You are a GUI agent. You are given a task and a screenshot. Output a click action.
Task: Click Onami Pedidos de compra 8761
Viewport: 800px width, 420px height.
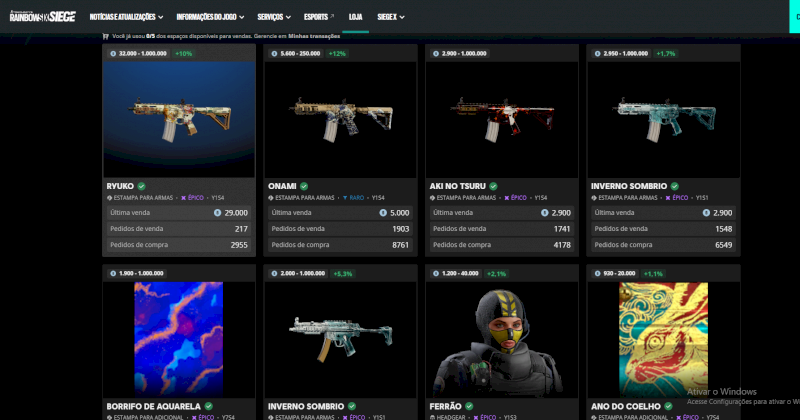pos(340,245)
